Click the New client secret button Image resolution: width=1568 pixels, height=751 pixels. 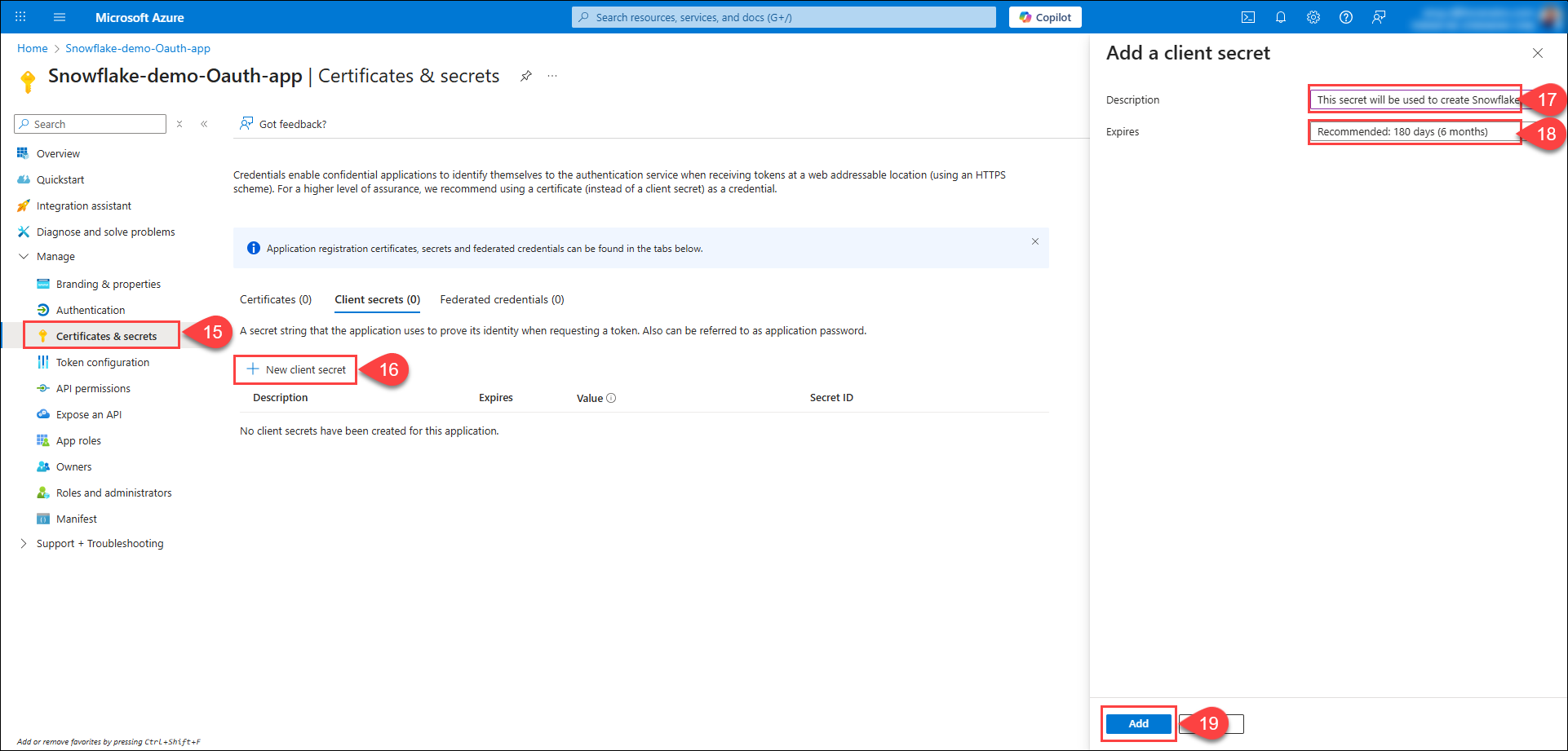[x=296, y=369]
